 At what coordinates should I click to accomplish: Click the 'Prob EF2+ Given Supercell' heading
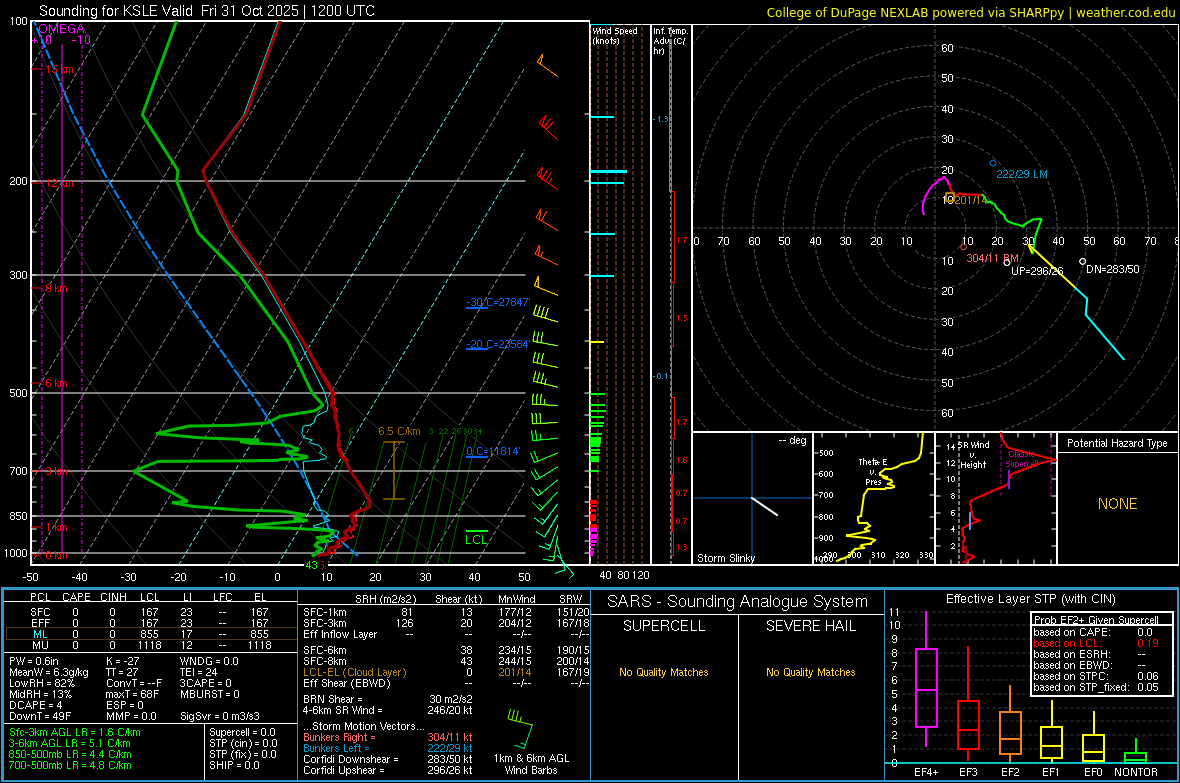coord(1096,620)
